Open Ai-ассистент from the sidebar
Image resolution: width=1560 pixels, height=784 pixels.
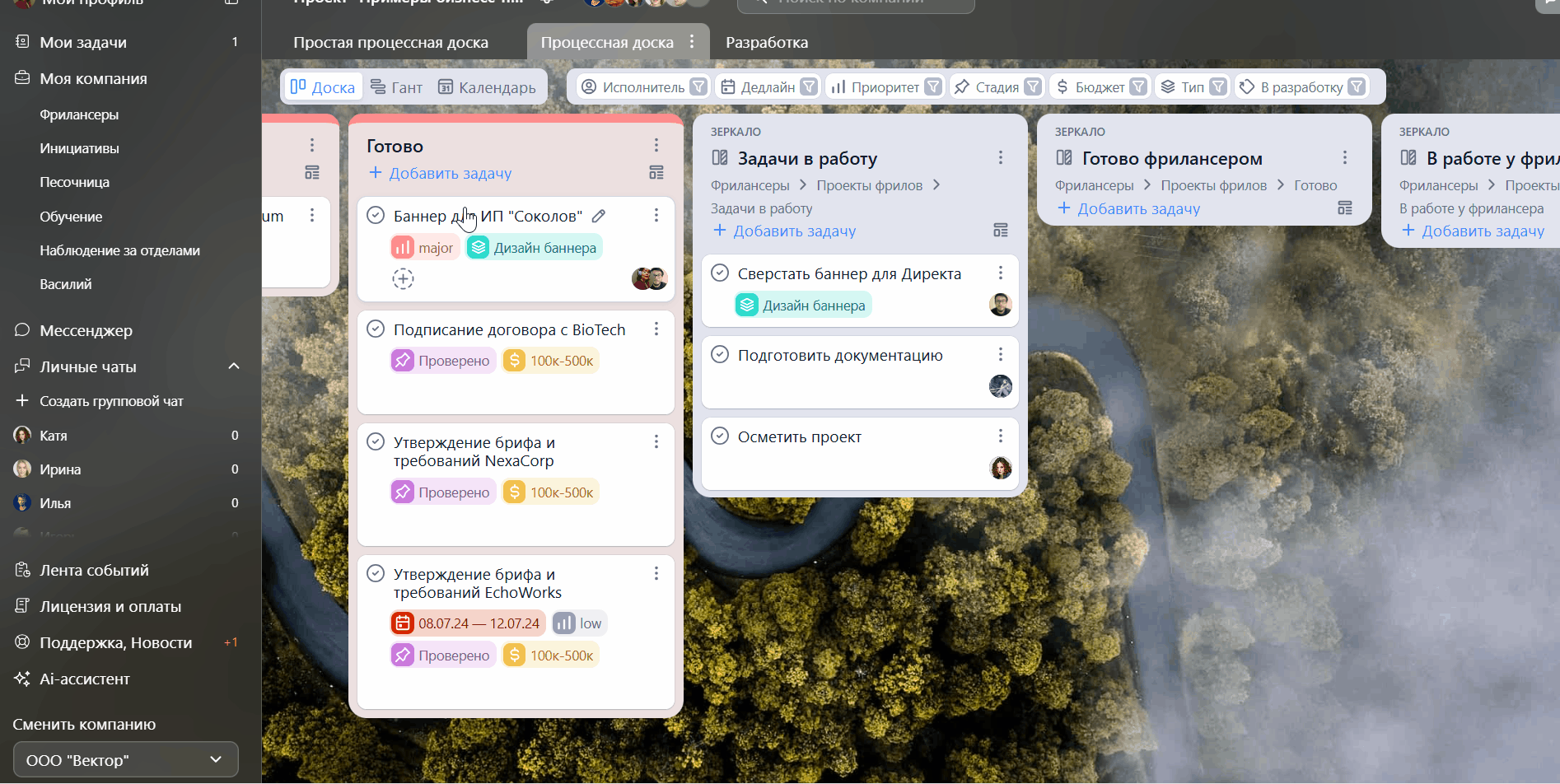pyautogui.click(x=84, y=679)
